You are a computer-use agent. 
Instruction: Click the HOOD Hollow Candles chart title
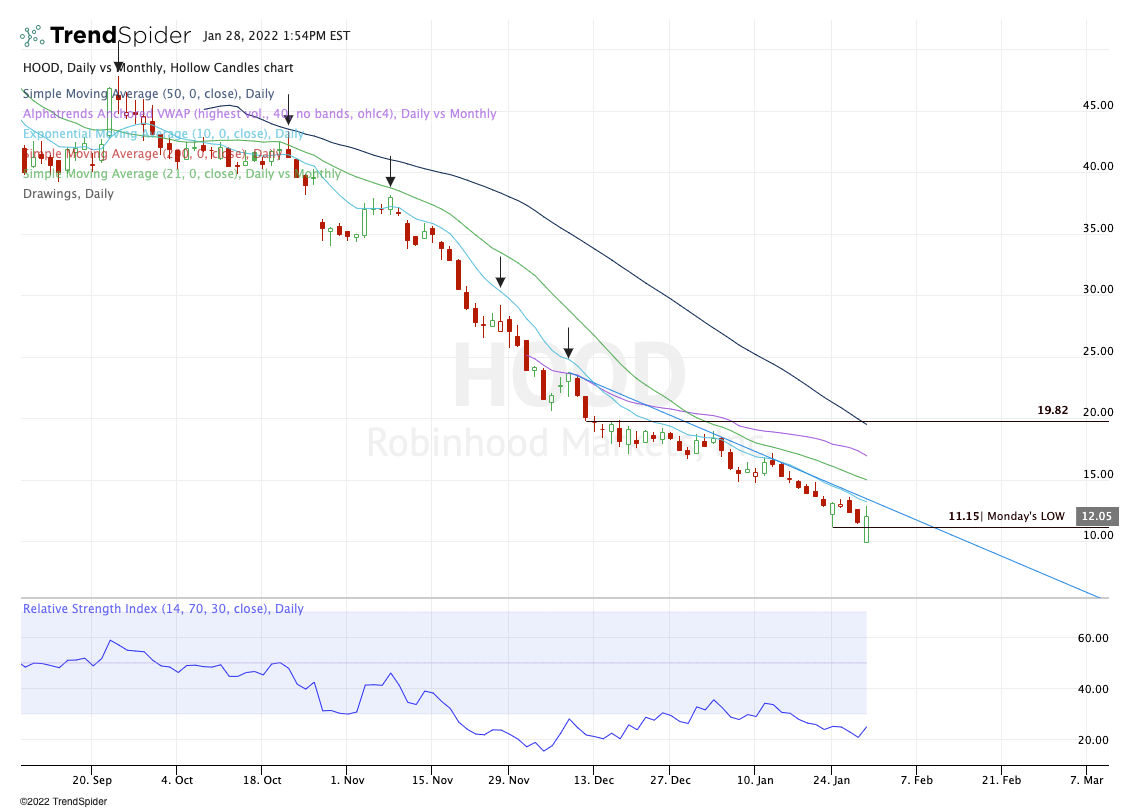tap(158, 68)
